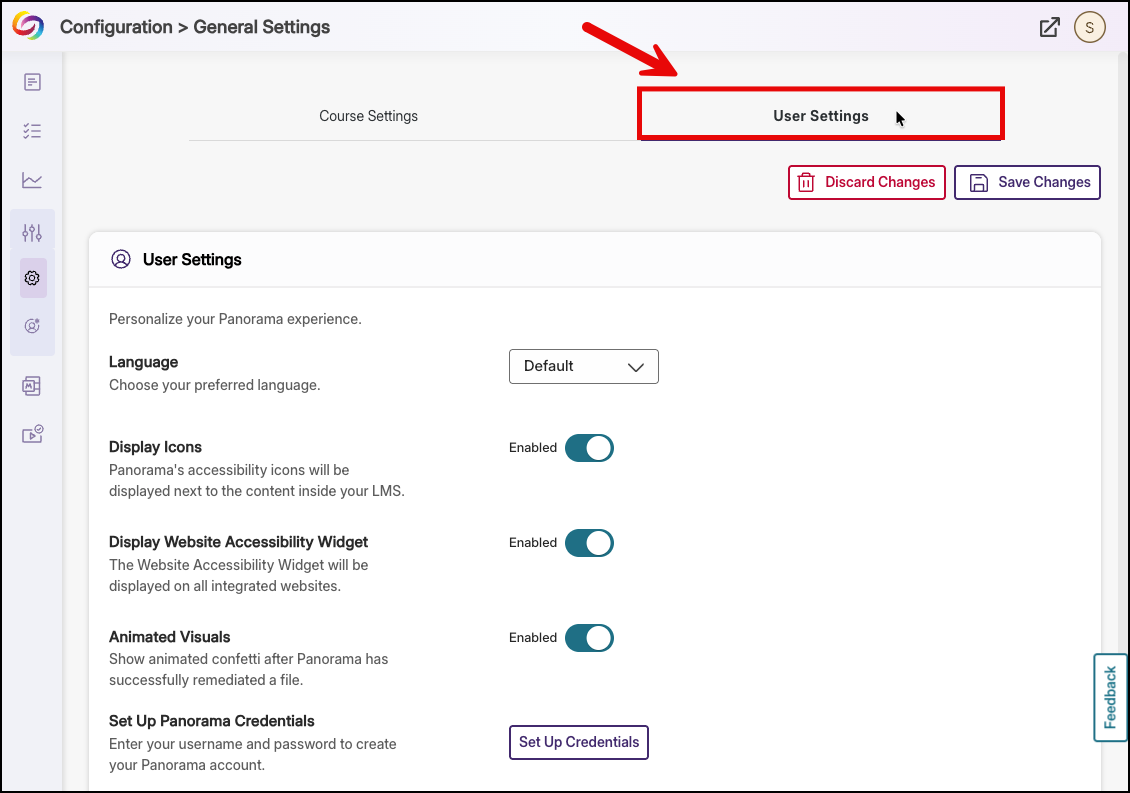Switch to the Course Settings tab
The image size is (1130, 793).
pyautogui.click(x=368, y=116)
